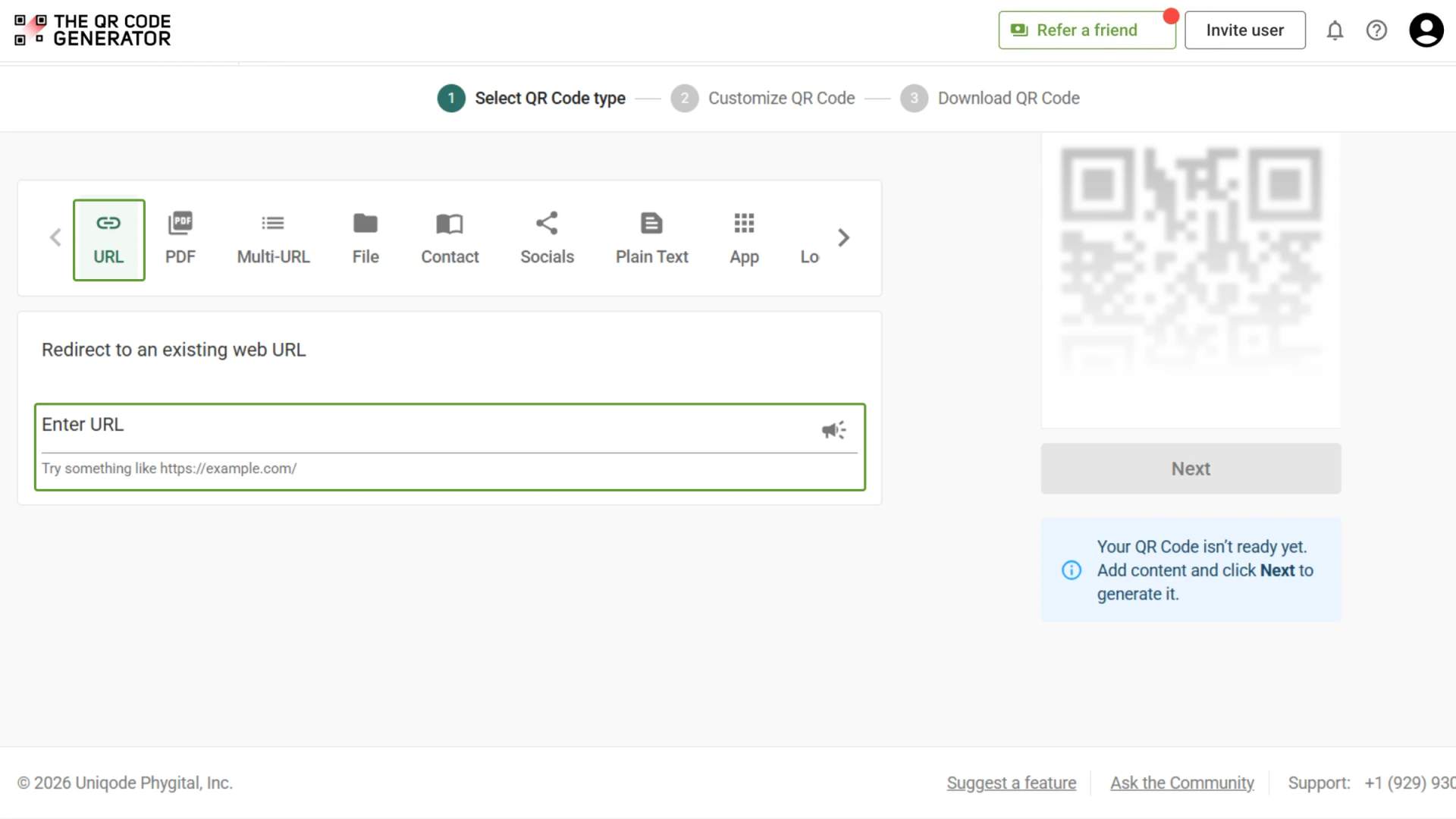The width and height of the screenshot is (1456, 819).
Task: Select the Socials QR code type
Action: click(547, 240)
